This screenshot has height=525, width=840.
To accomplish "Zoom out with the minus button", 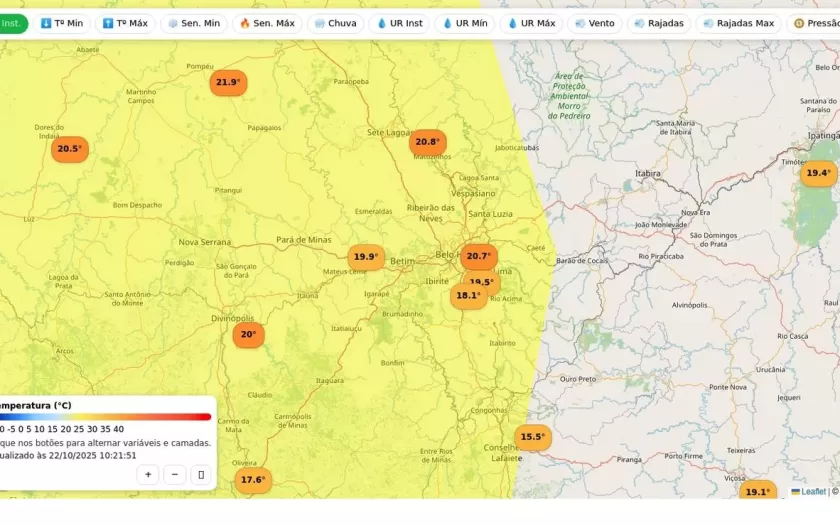I will pos(175,475).
